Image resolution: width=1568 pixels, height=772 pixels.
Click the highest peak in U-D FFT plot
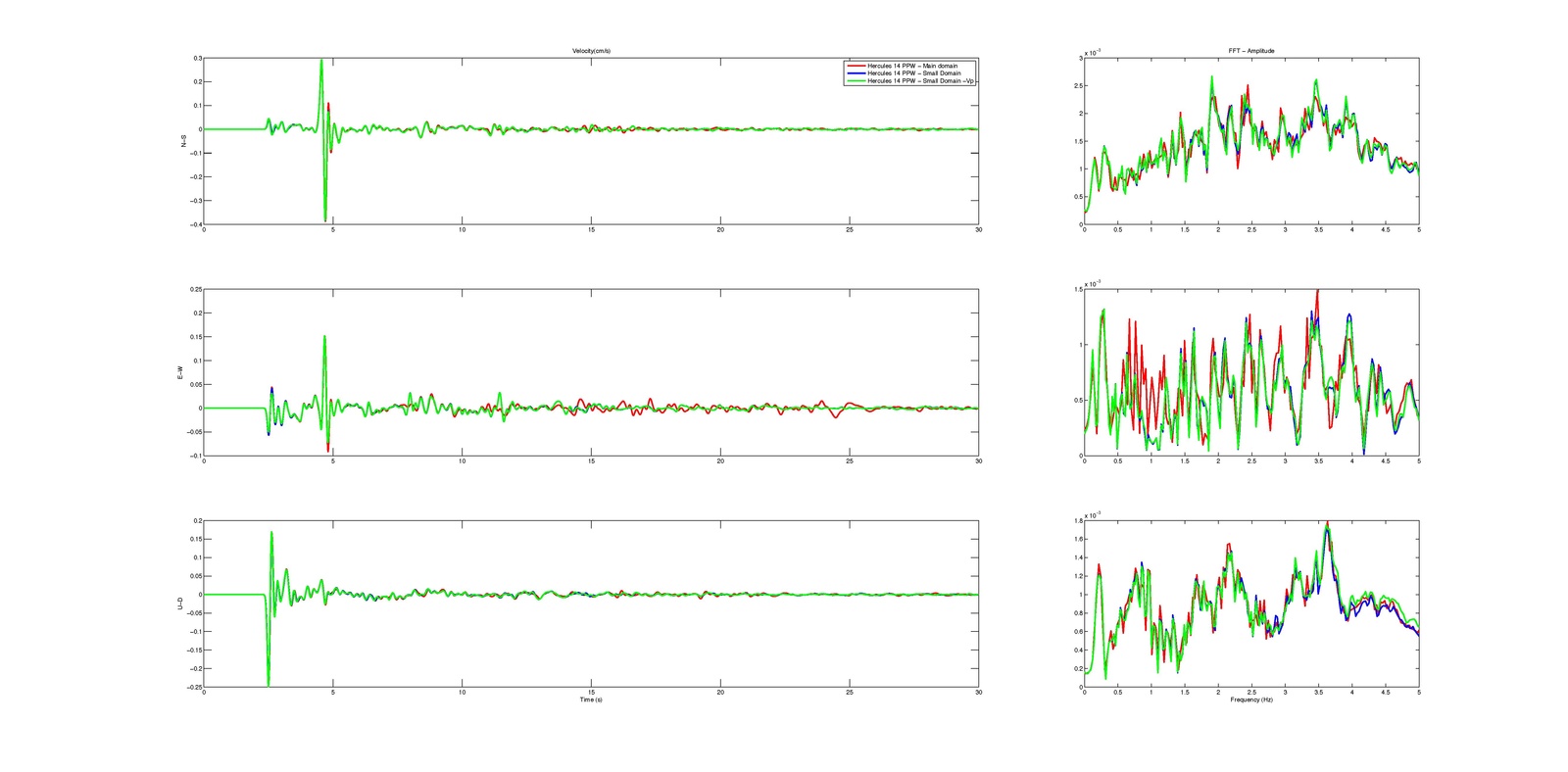pos(1327,524)
